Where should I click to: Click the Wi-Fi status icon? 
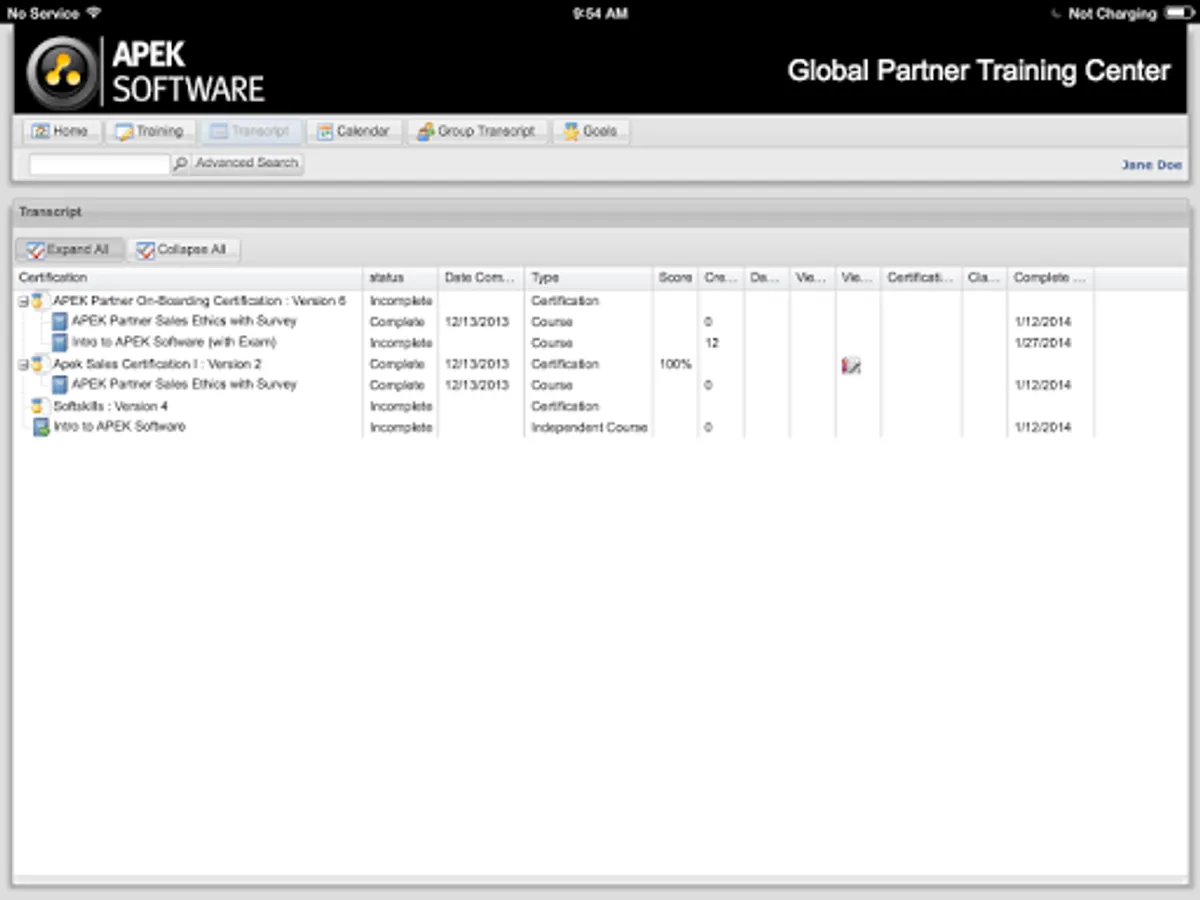click(94, 13)
